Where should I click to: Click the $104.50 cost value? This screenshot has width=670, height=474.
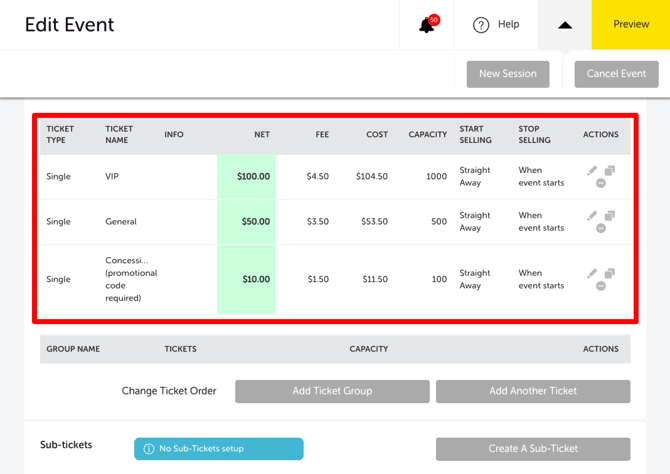[x=372, y=177]
